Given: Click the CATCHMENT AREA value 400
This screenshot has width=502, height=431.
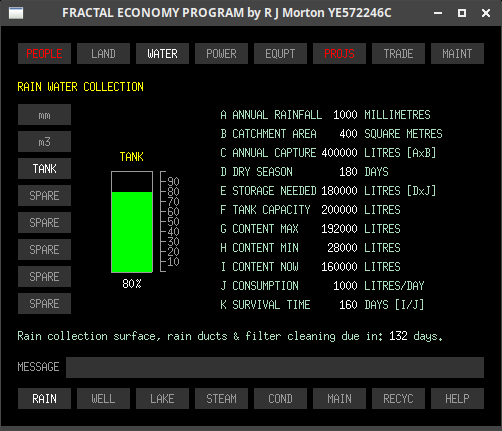Looking at the screenshot, I should pos(348,134).
